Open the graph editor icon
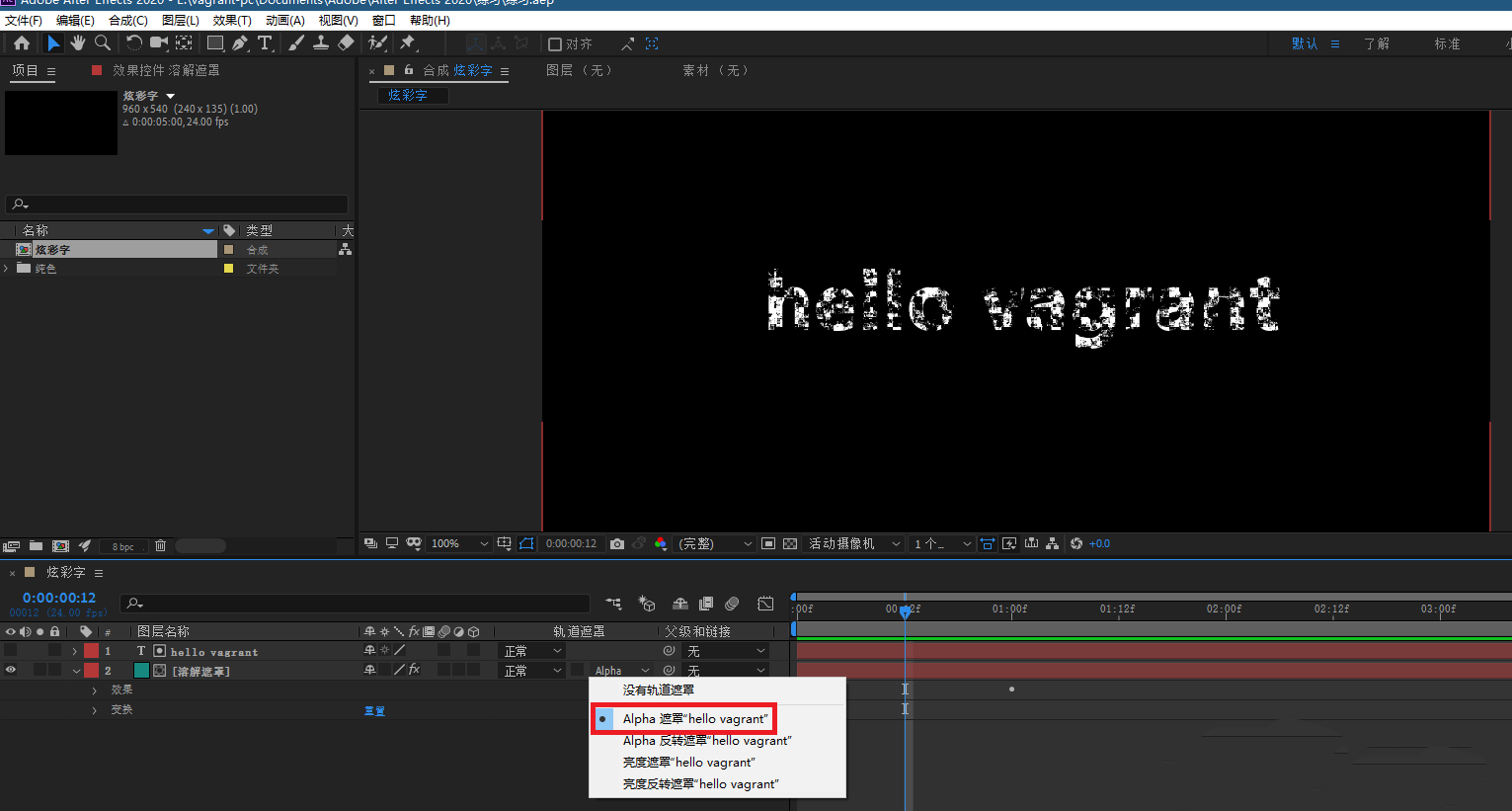 pos(765,604)
